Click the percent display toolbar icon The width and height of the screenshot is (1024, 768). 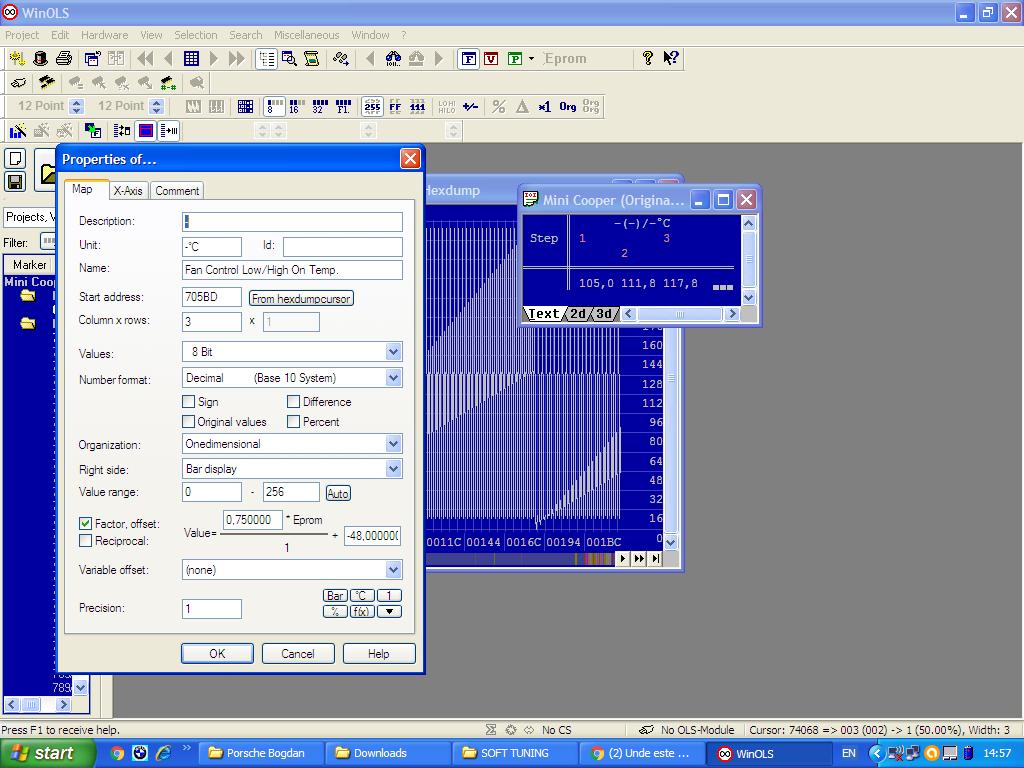[498, 106]
